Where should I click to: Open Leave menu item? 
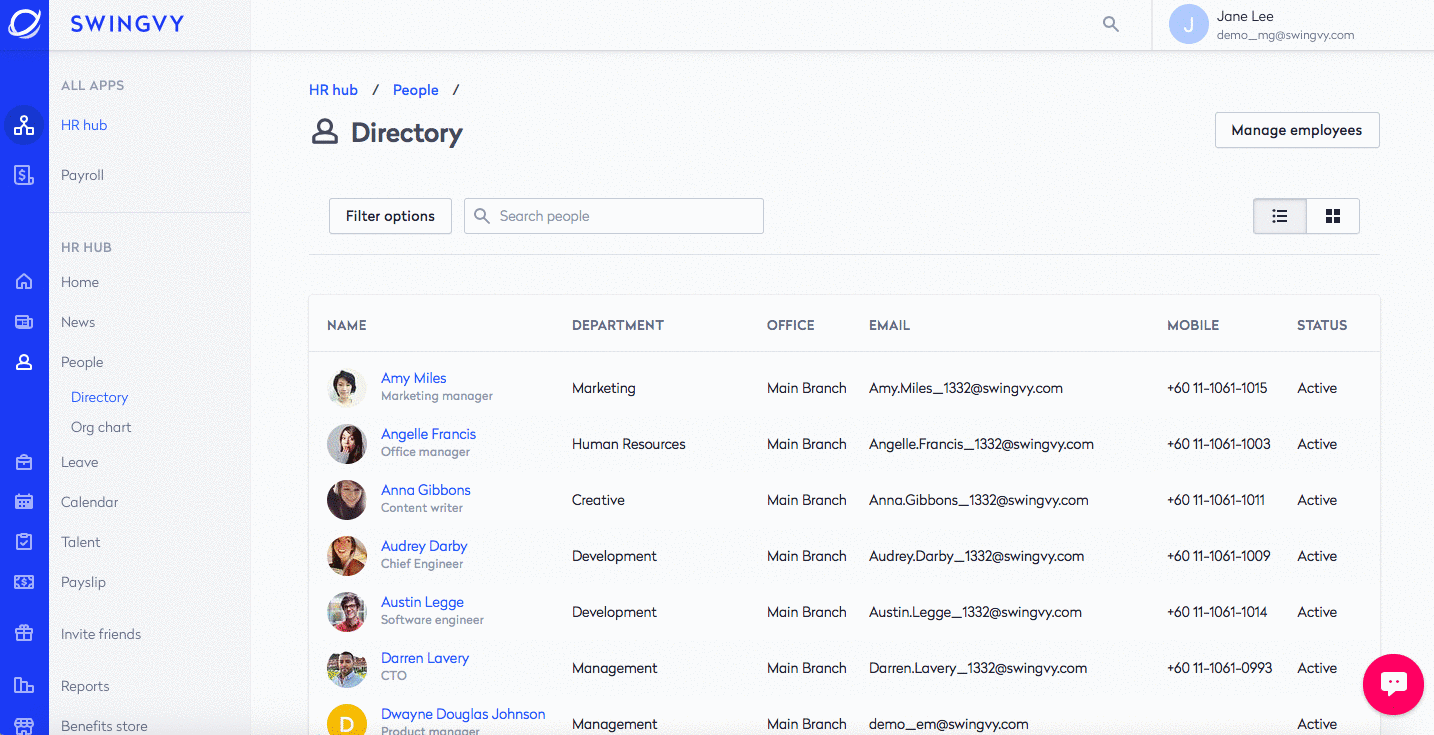tap(80, 462)
